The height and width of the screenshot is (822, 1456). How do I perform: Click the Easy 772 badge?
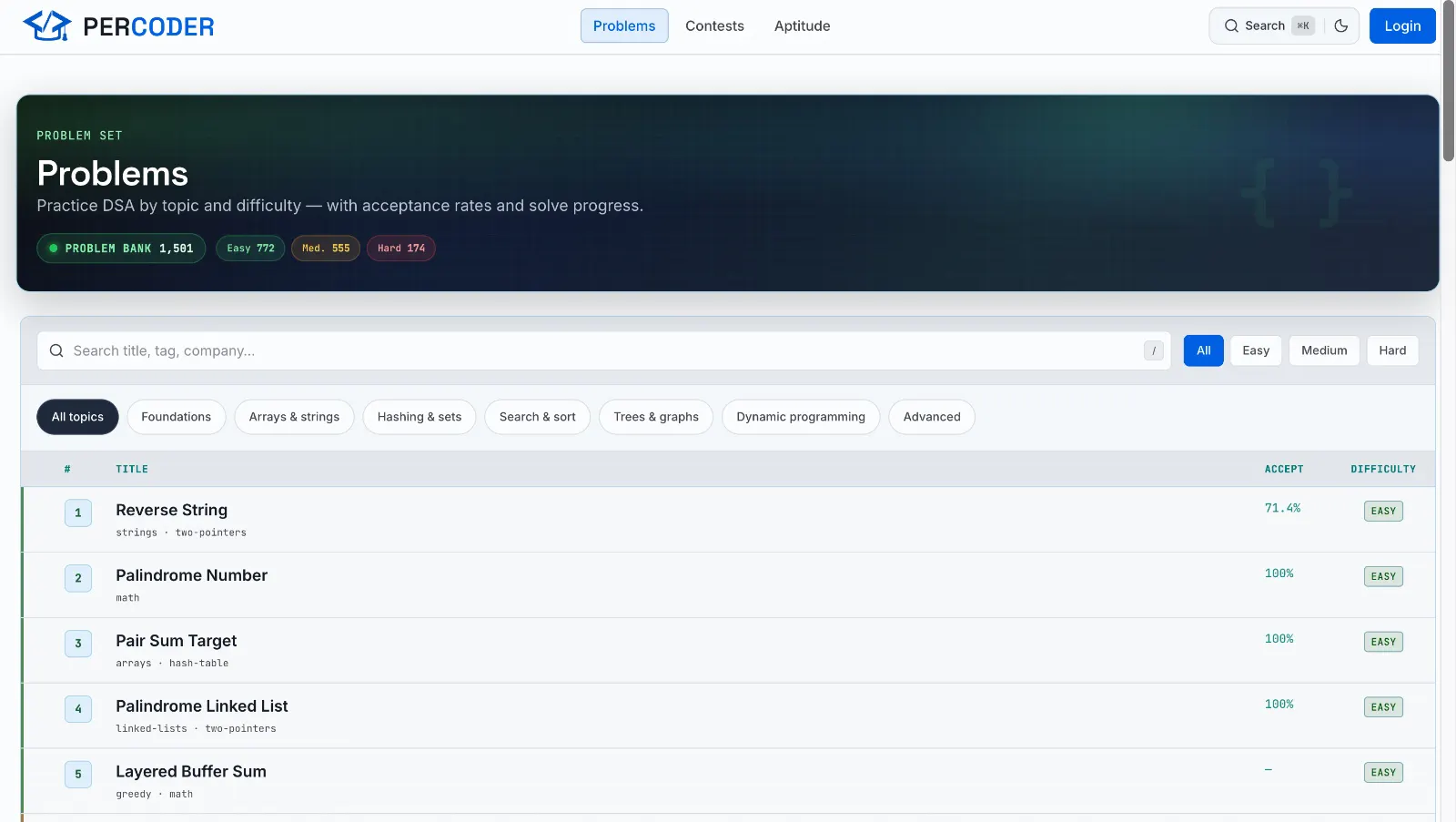point(250,249)
